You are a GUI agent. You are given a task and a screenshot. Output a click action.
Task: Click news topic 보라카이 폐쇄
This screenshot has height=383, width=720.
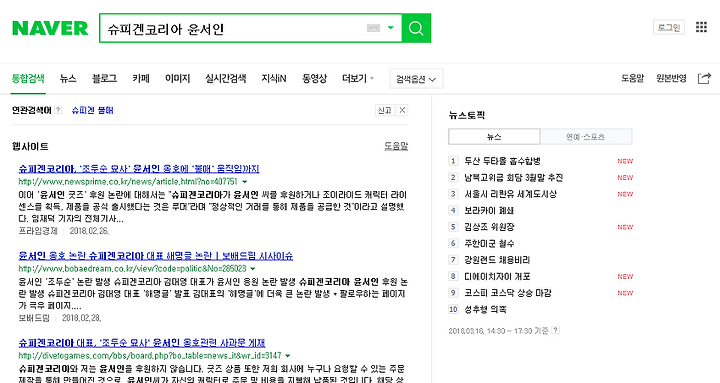click(x=489, y=211)
